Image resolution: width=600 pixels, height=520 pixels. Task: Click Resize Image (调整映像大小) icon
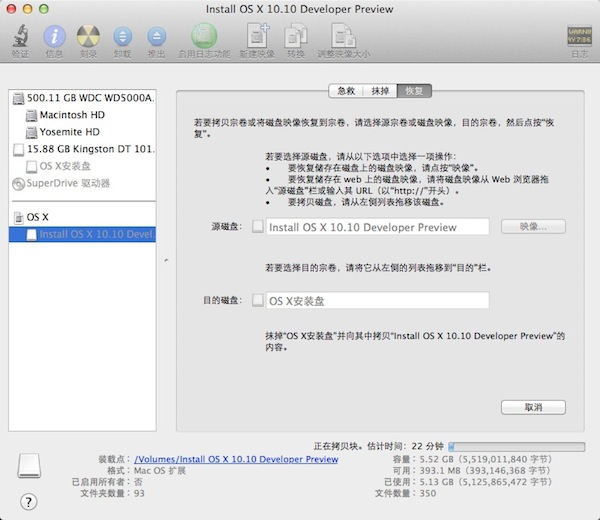(343, 36)
